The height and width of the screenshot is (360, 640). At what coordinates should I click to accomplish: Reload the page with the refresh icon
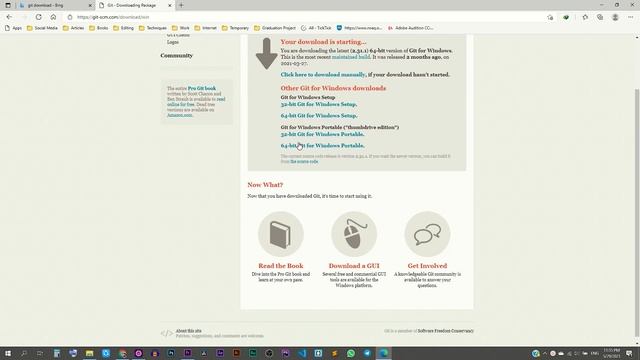[x=38, y=17]
